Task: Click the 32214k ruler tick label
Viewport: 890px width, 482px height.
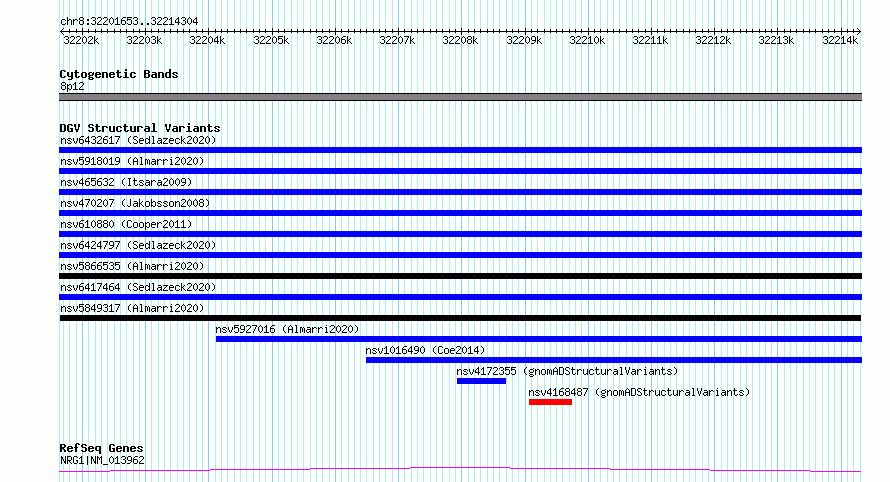Action: click(840, 41)
